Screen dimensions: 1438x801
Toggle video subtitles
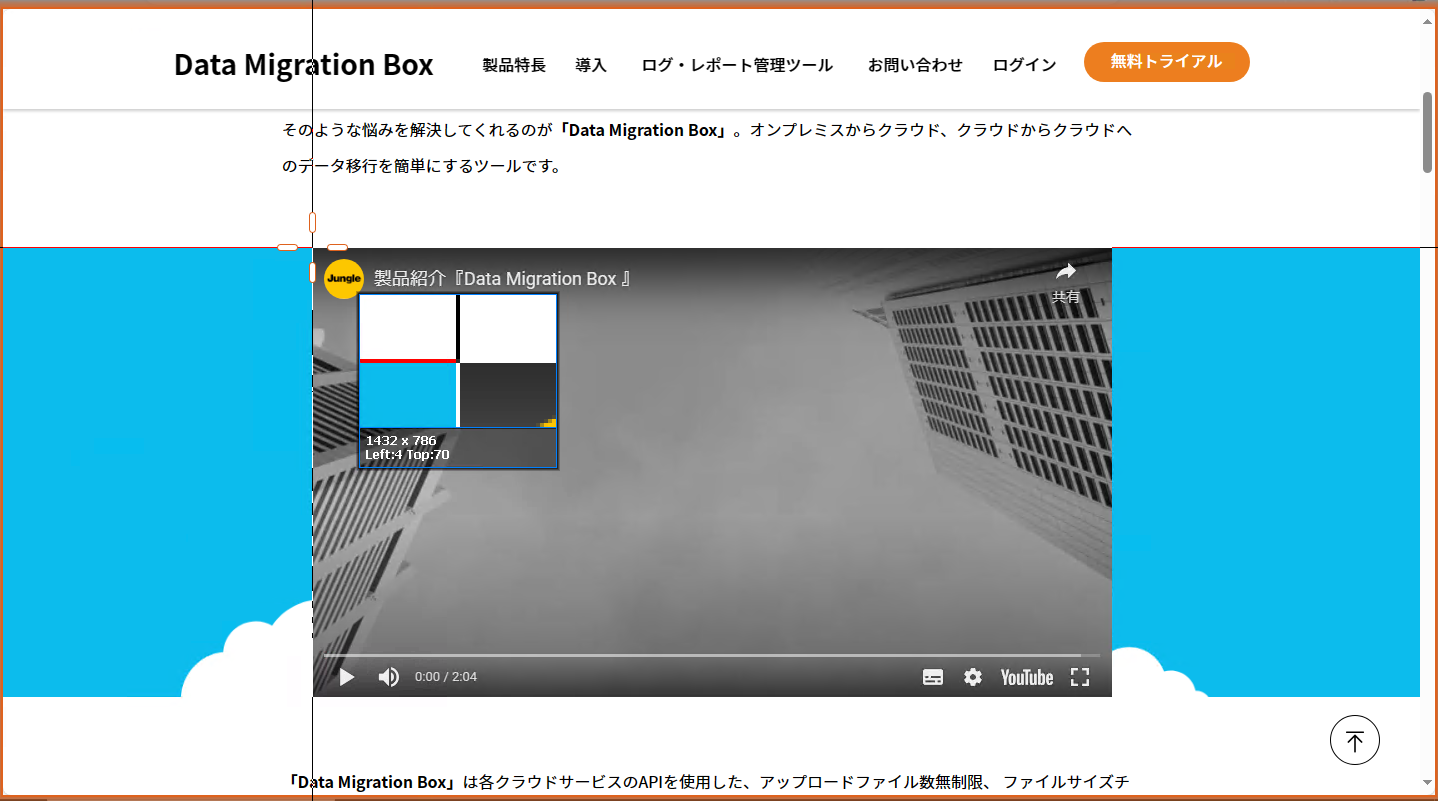click(932, 677)
